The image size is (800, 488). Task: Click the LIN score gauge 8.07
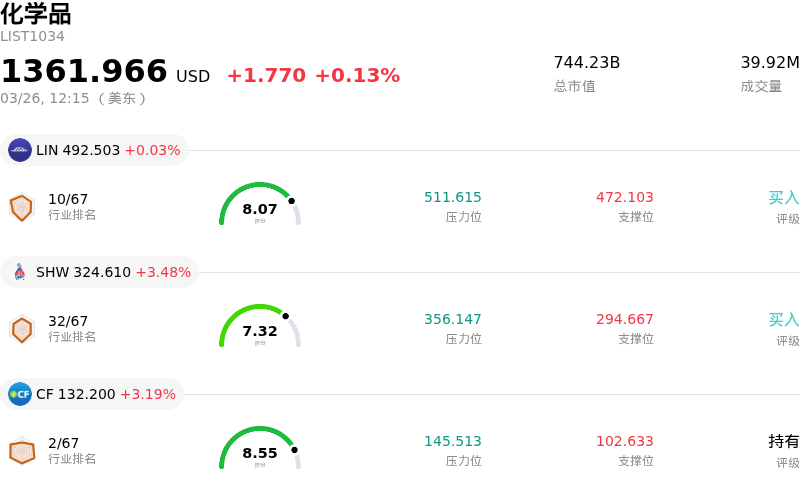pos(260,205)
